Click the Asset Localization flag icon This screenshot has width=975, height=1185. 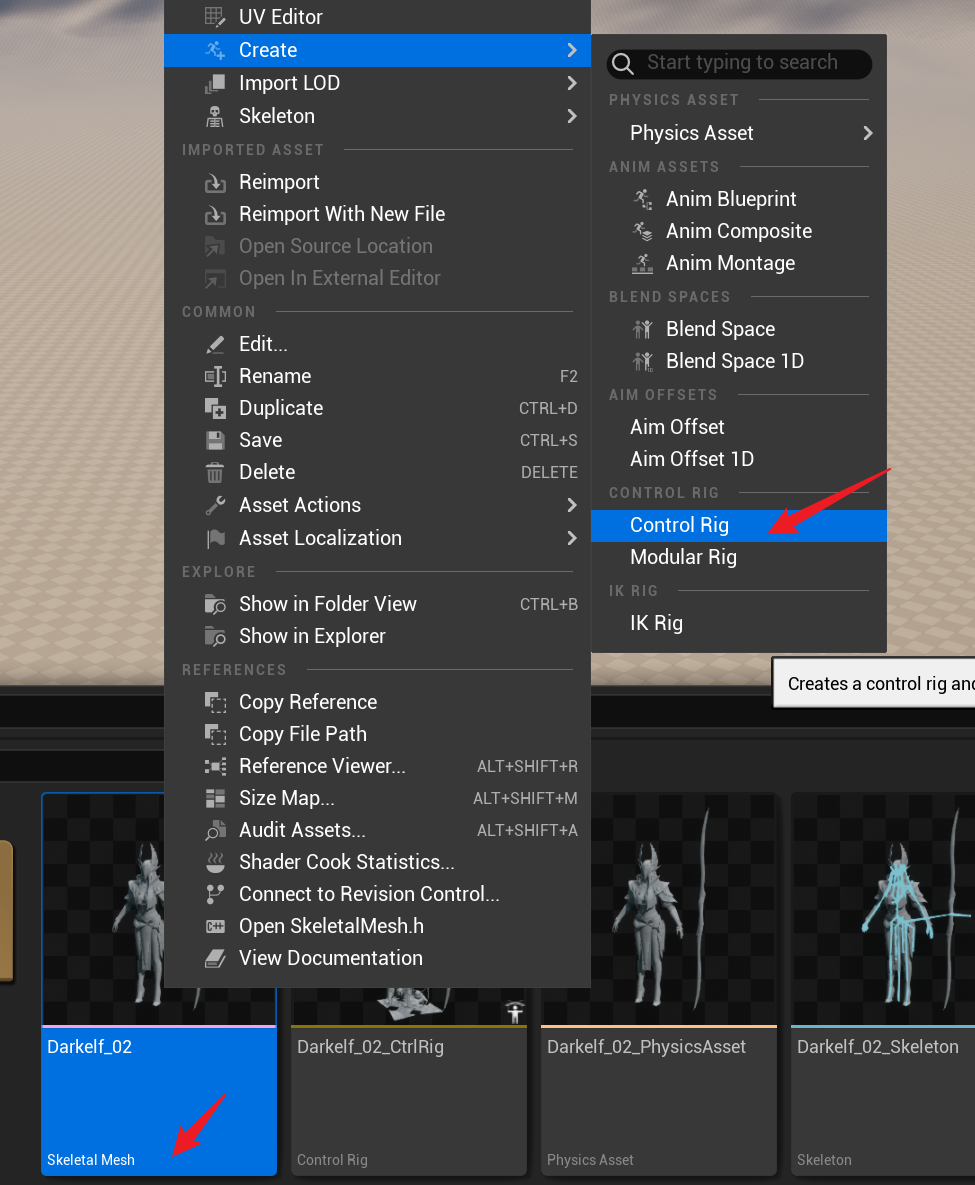[x=215, y=538]
